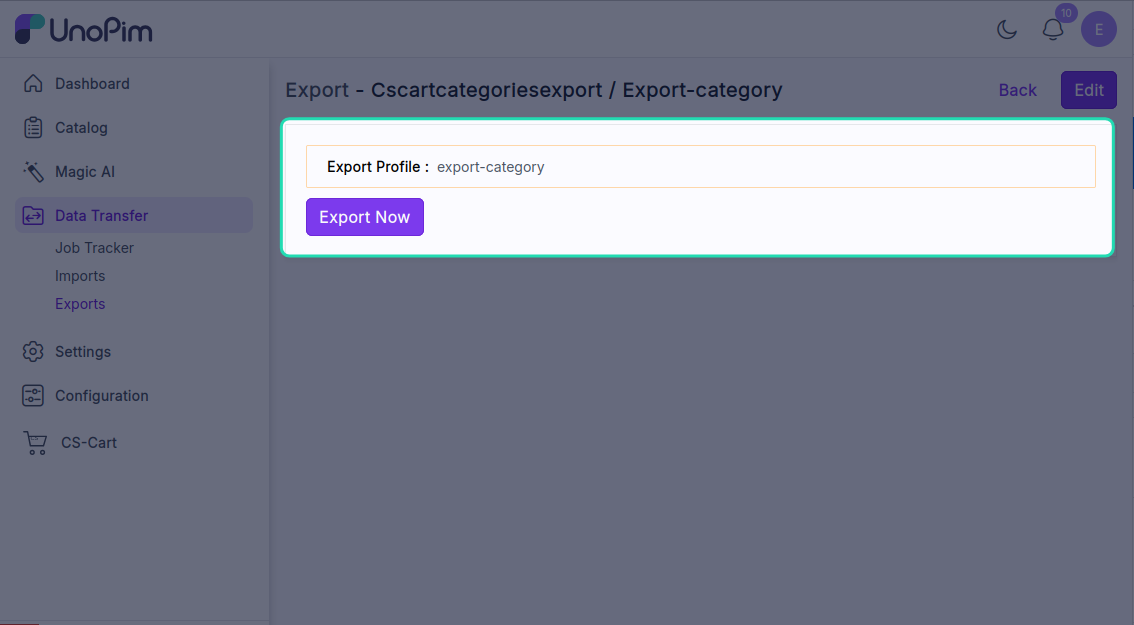Open Magic AI menu label
This screenshot has width=1134, height=625.
(x=85, y=172)
